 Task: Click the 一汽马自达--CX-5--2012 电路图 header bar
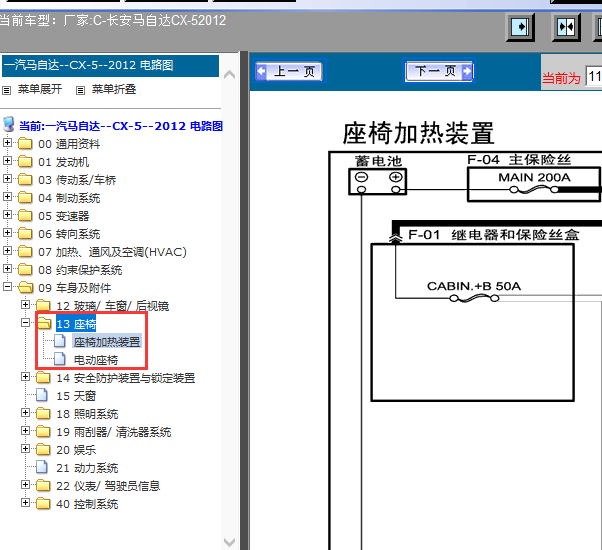(x=111, y=66)
